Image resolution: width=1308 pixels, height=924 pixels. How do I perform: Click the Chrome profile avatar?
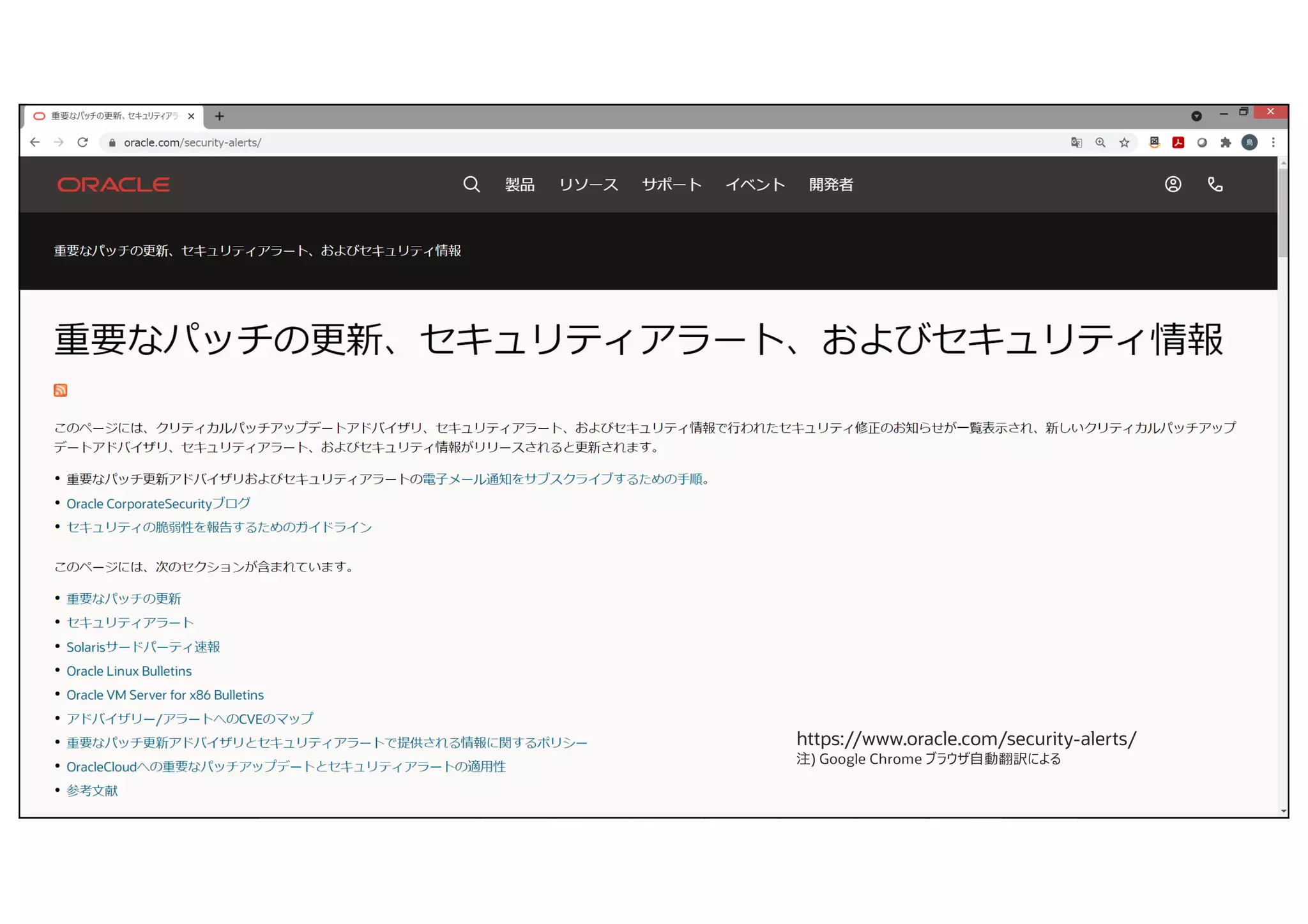click(x=1249, y=142)
